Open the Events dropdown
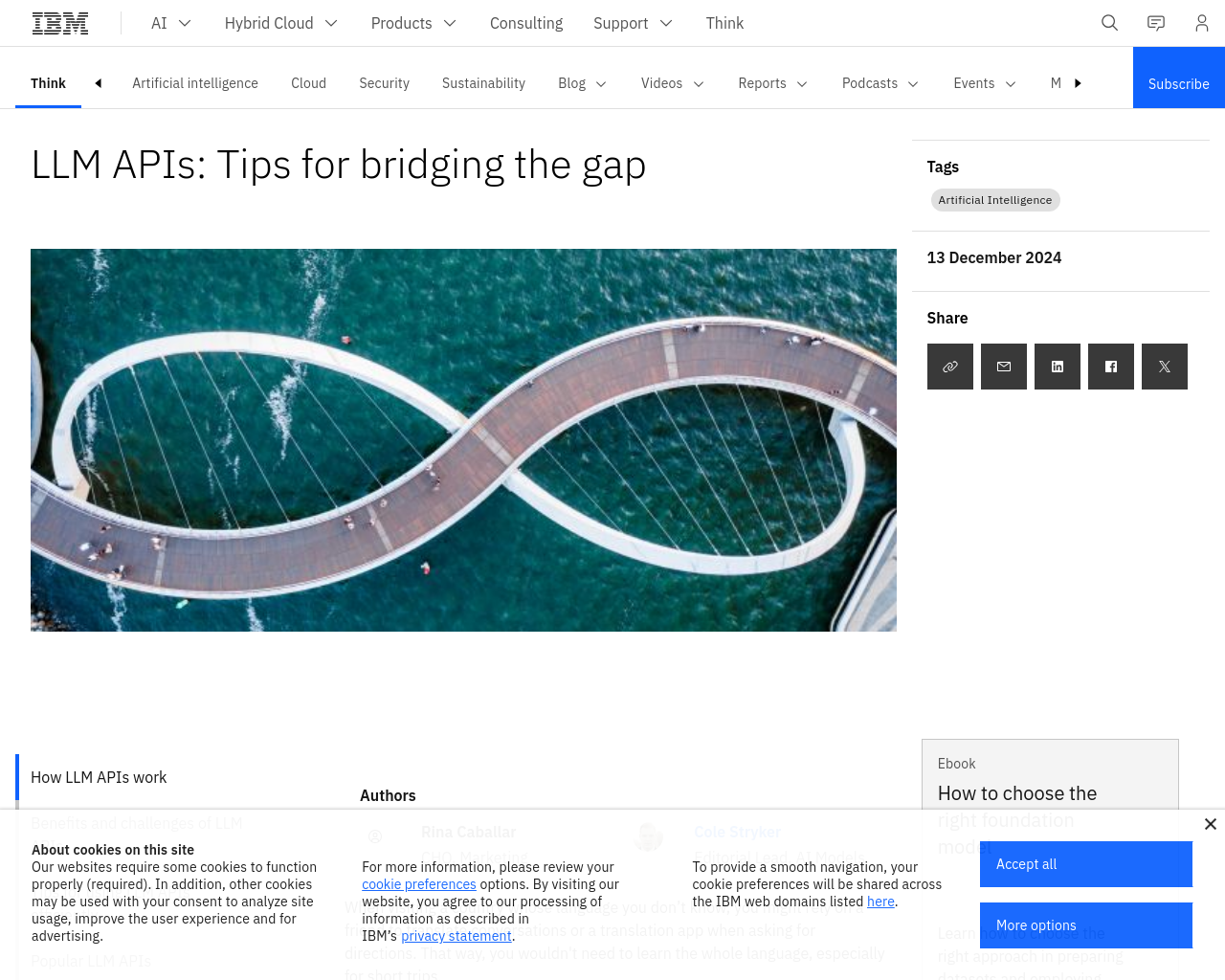The height and width of the screenshot is (980, 1225). pyautogui.click(x=984, y=83)
